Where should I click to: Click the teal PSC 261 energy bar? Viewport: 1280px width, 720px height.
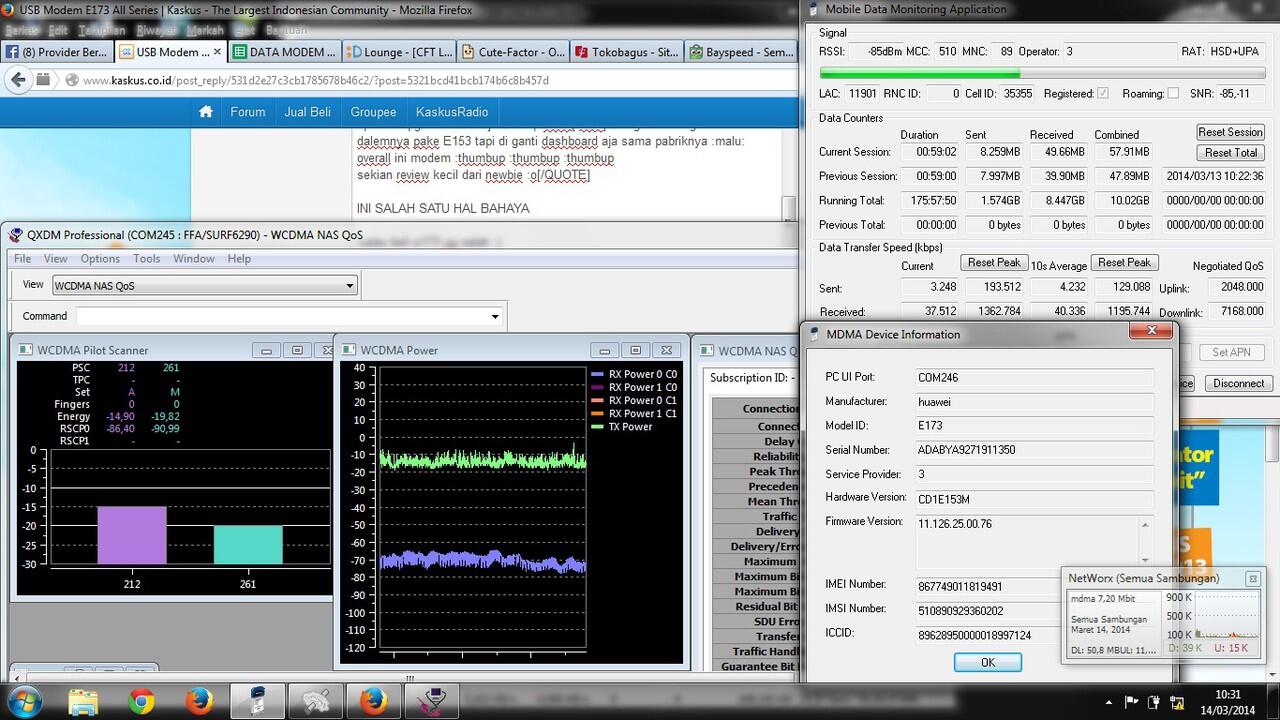248,544
